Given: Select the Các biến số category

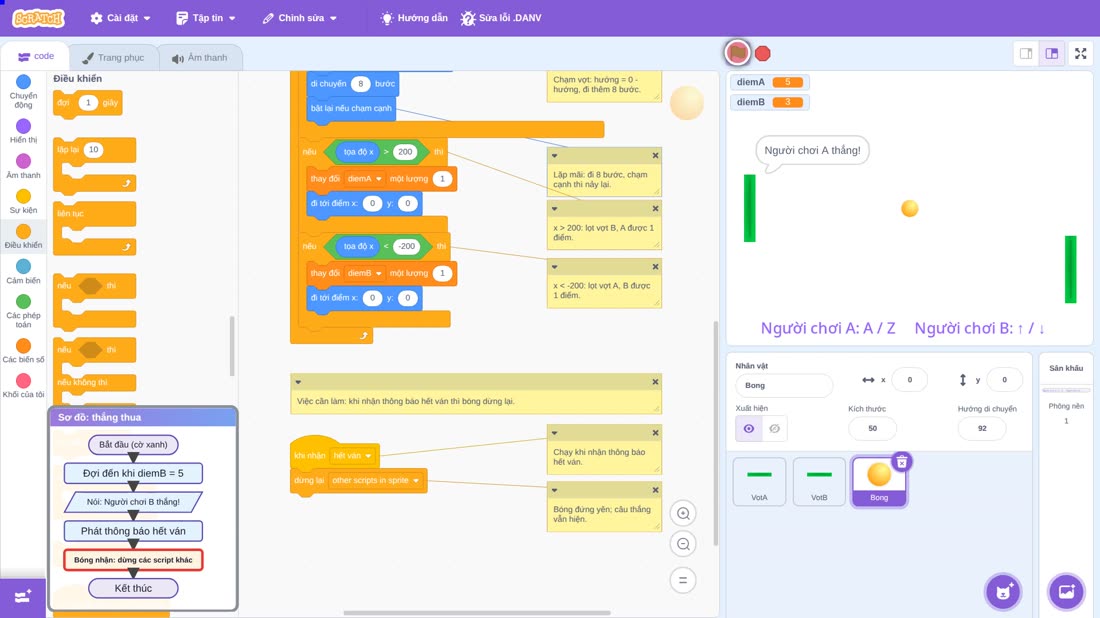Looking at the screenshot, I should click(x=23, y=351).
